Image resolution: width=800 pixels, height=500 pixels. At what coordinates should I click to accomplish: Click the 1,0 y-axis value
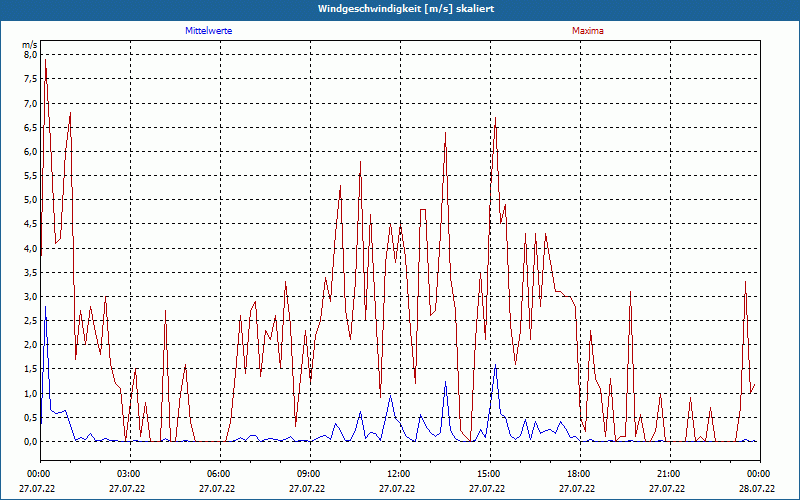(30, 393)
